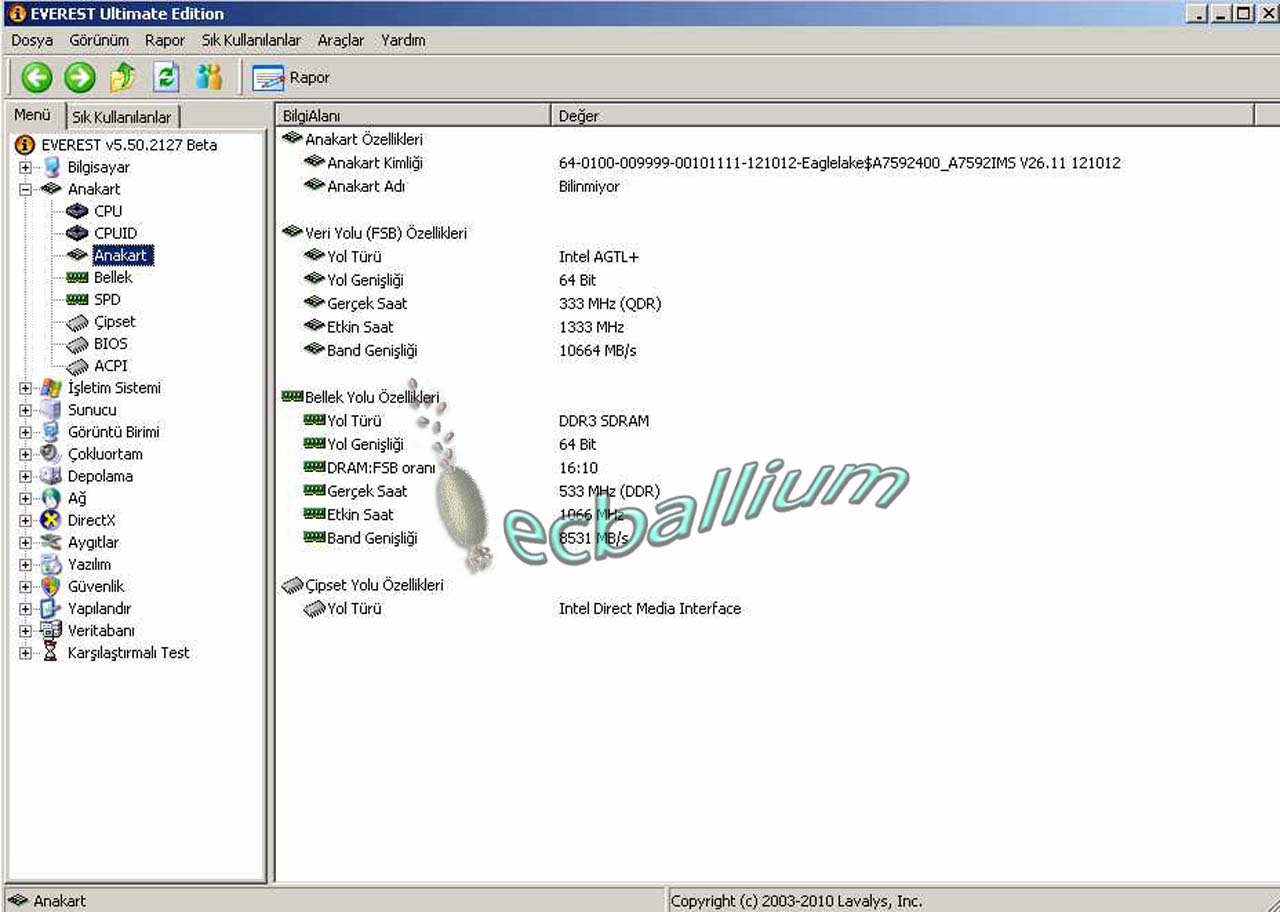Click the green Back arrow toolbar icon

click(x=37, y=77)
